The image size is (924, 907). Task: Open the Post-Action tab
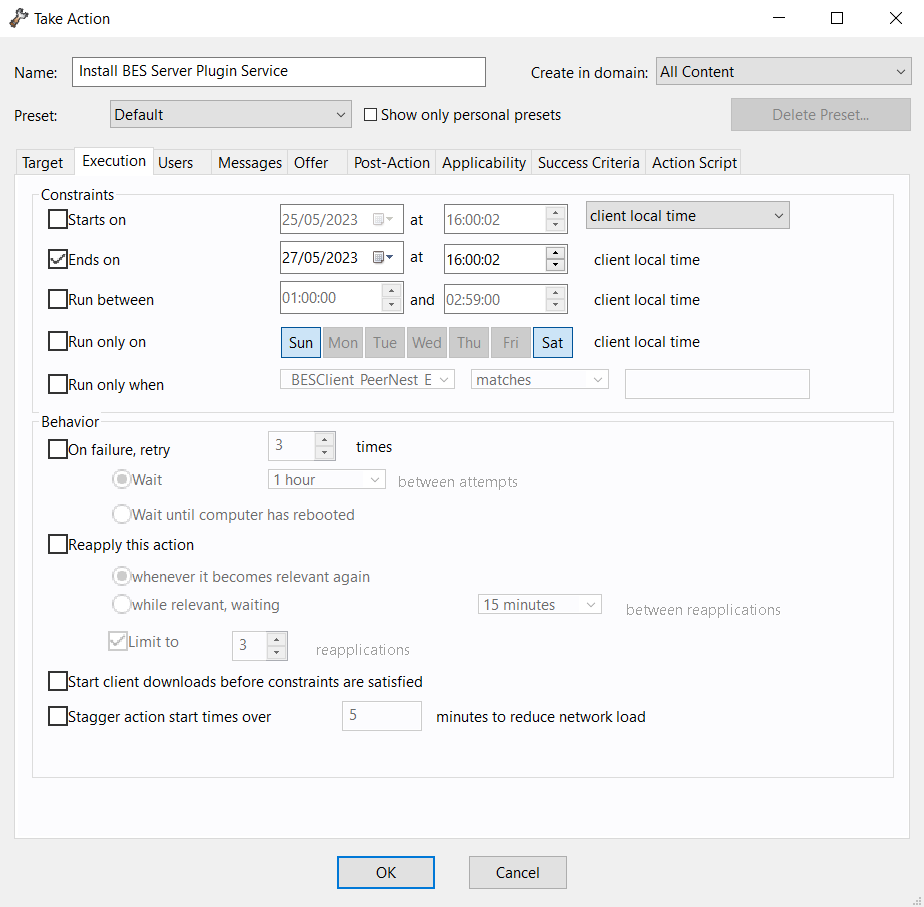[391, 161]
